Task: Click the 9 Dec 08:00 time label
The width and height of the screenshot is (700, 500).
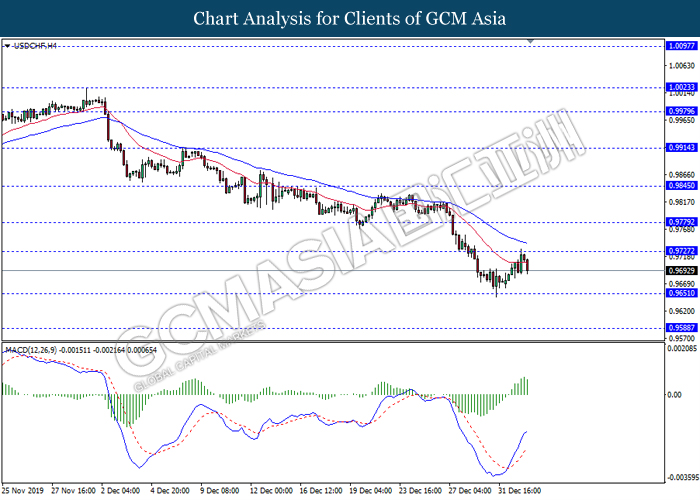Action: point(220,491)
